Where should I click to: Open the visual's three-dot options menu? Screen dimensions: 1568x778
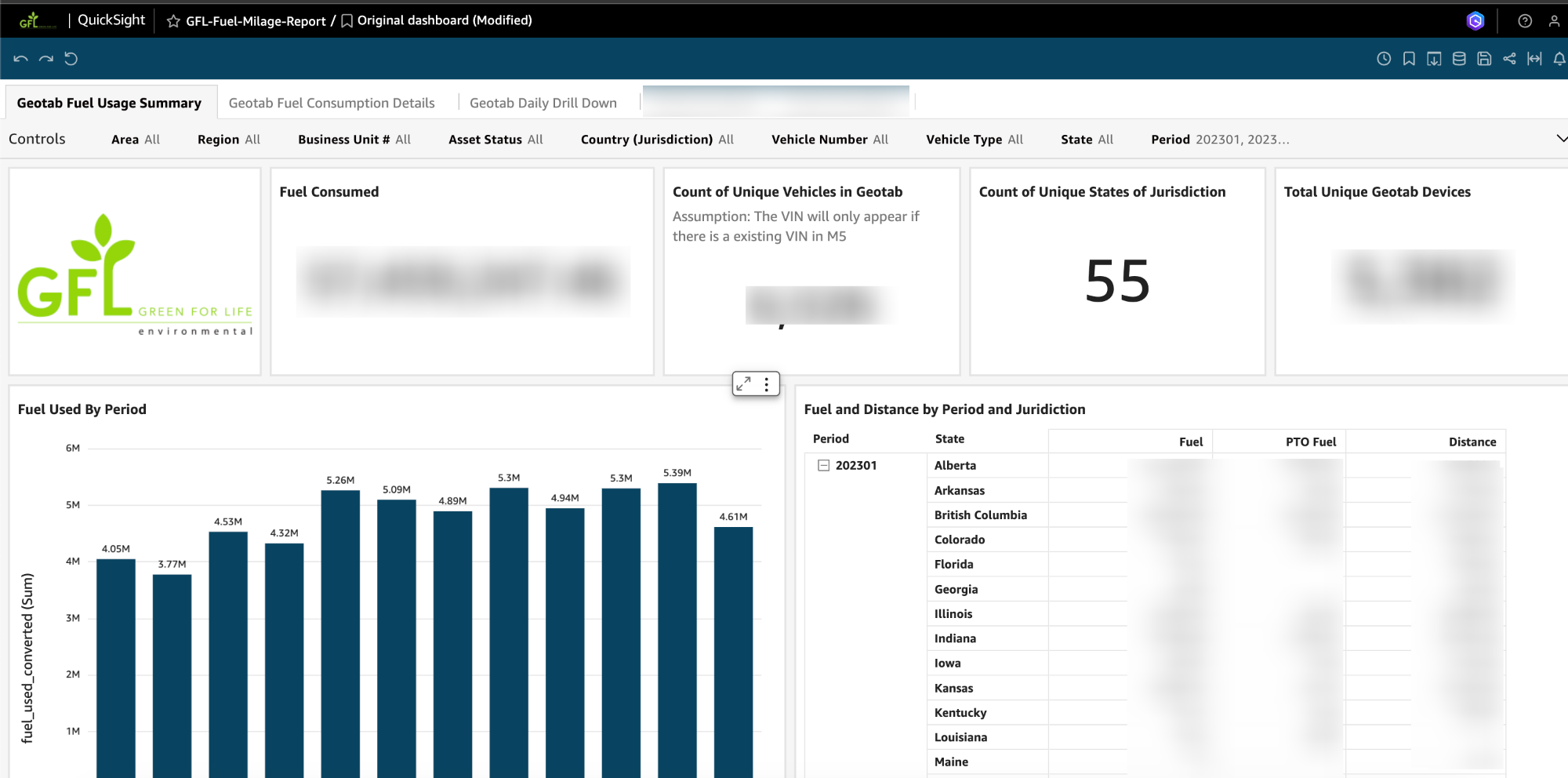tap(767, 384)
